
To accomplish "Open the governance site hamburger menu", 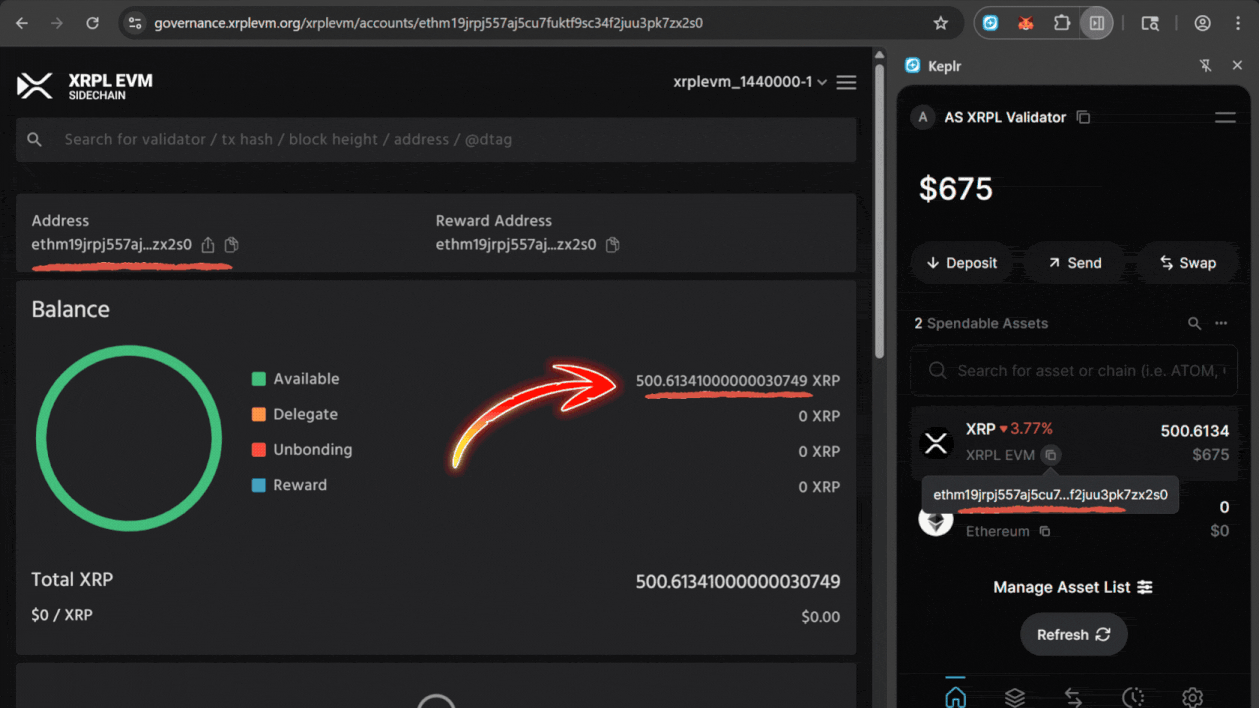I will click(x=846, y=82).
